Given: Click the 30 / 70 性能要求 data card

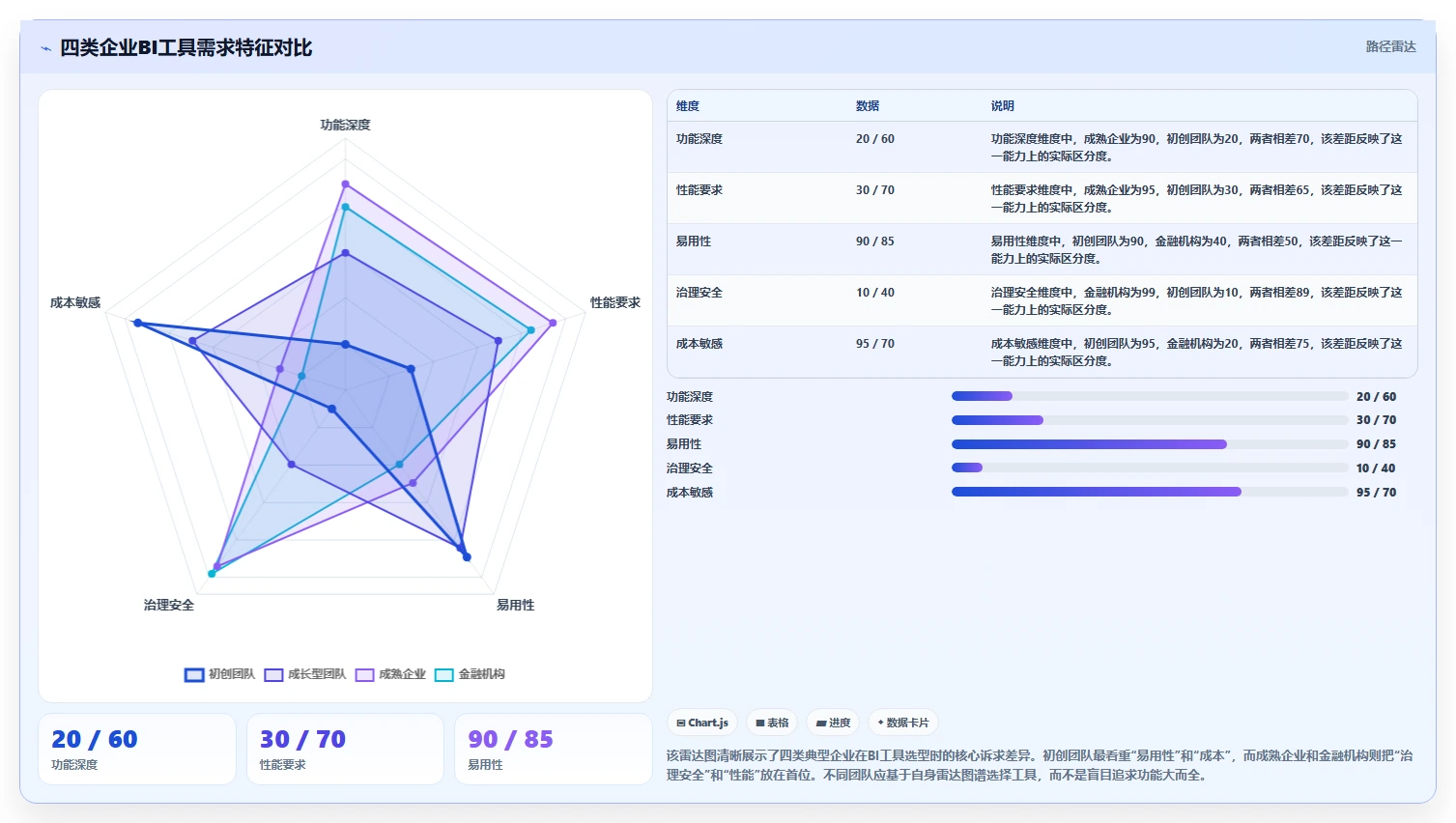Looking at the screenshot, I should [345, 750].
